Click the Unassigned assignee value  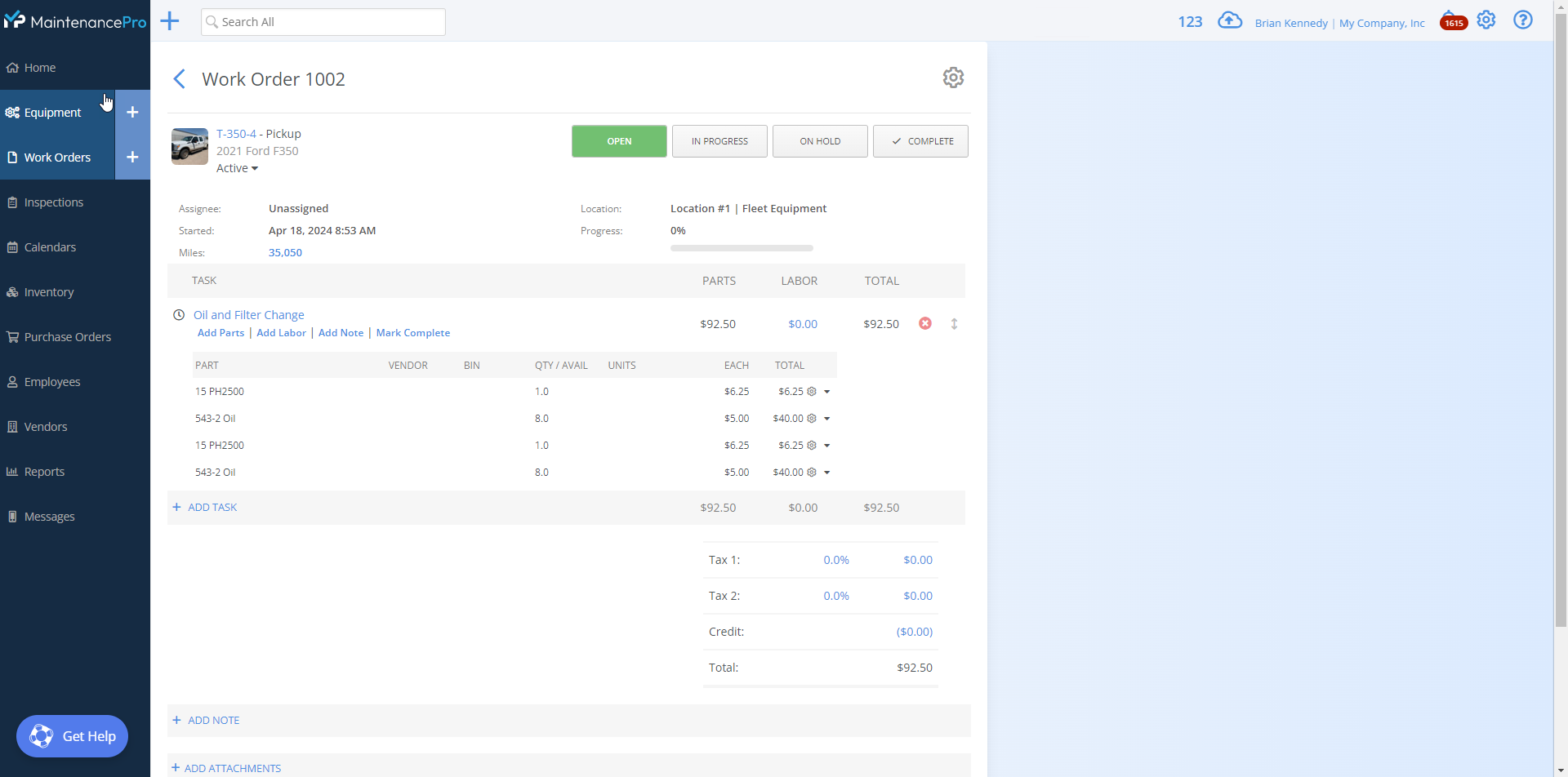[298, 209]
